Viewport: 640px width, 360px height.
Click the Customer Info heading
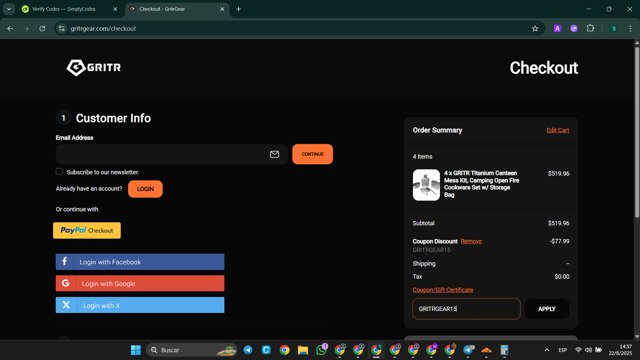coord(113,118)
